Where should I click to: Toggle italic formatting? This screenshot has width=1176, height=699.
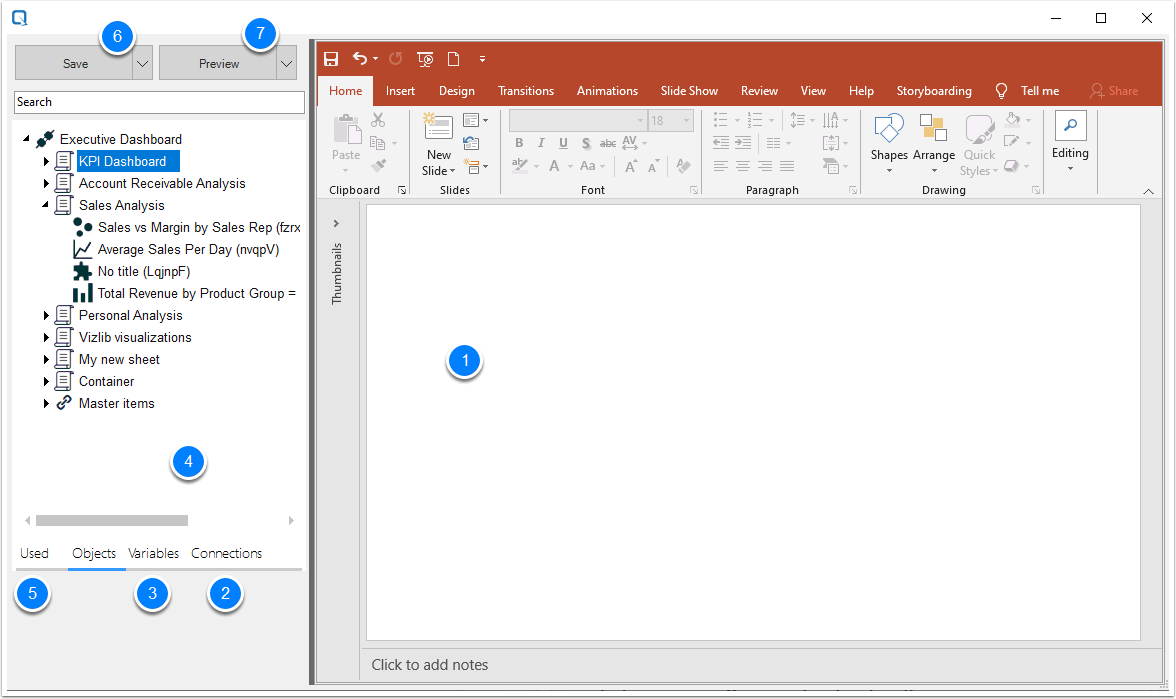pyautogui.click(x=540, y=143)
